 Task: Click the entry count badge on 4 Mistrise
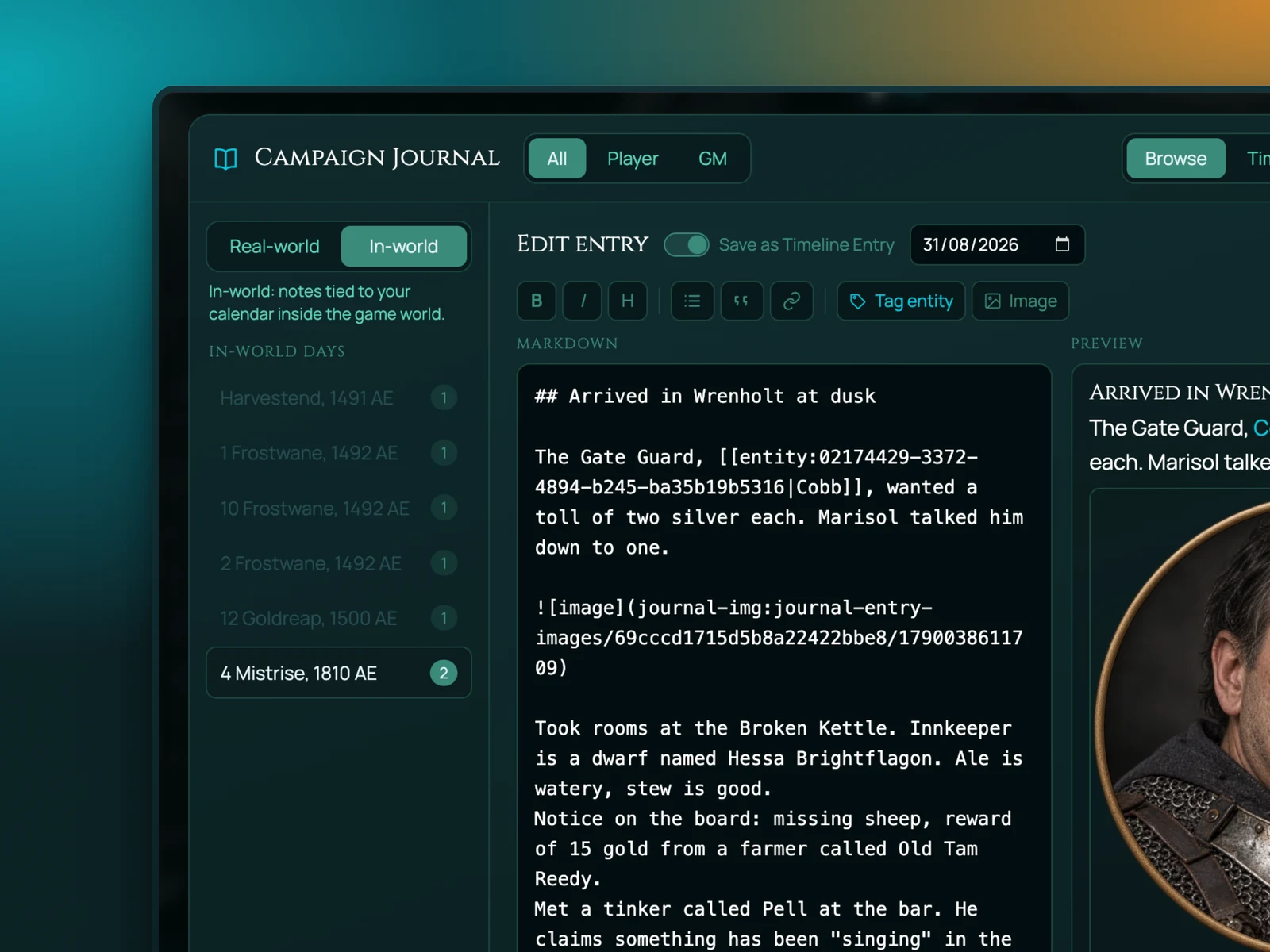point(444,673)
